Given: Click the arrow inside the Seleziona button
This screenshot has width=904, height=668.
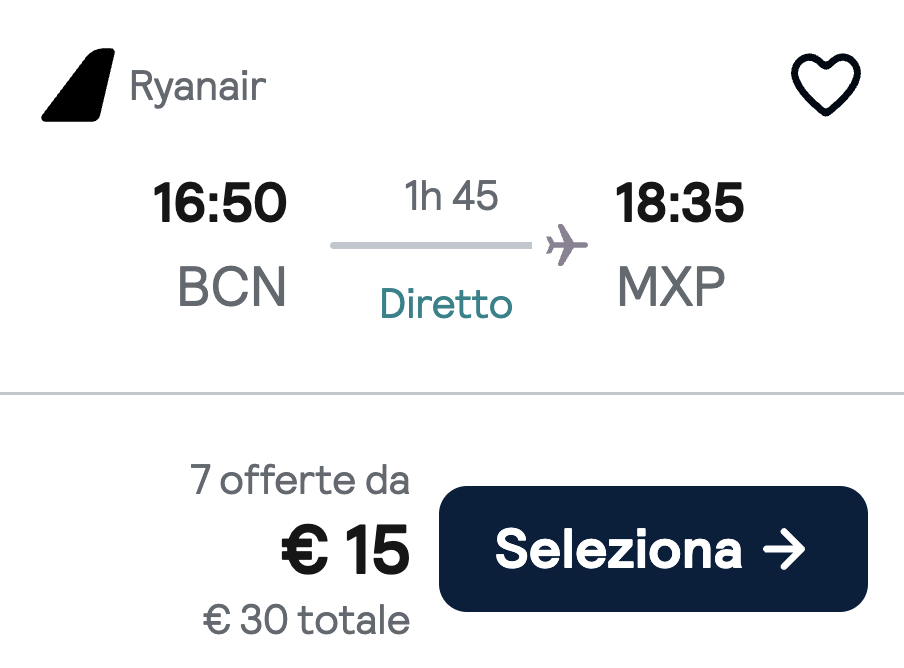Looking at the screenshot, I should click(787, 548).
